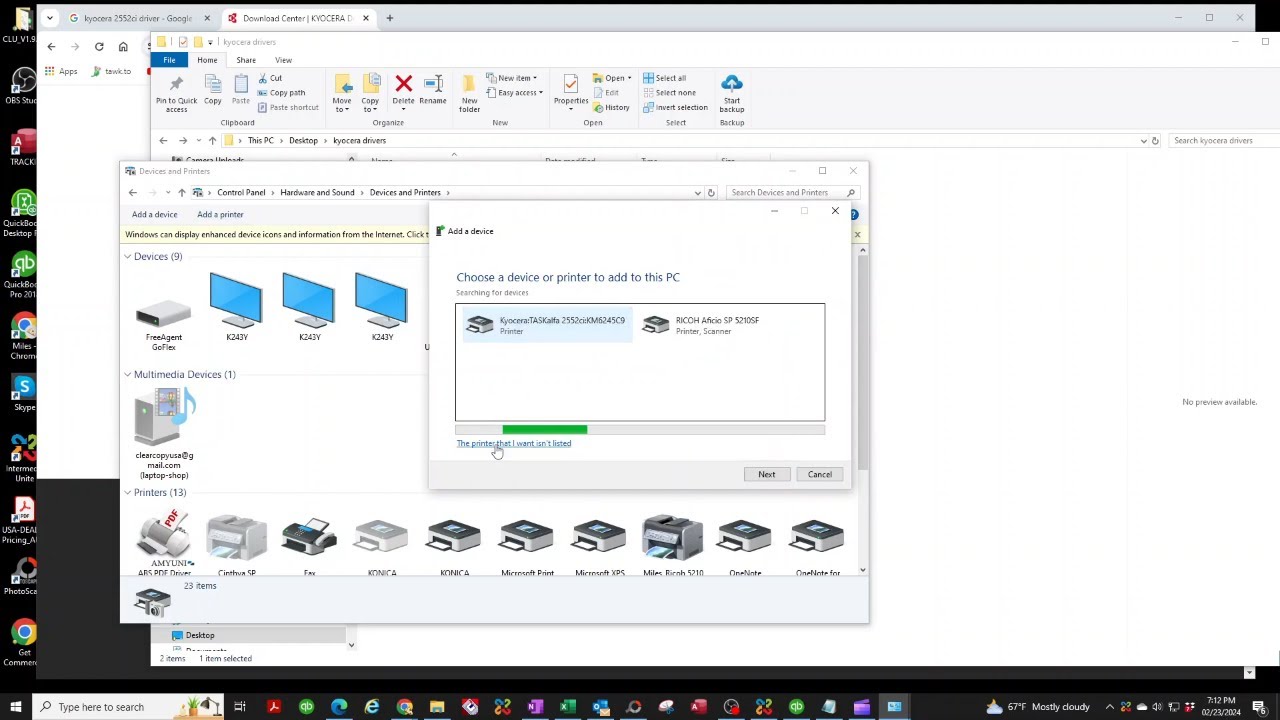1280x720 pixels.
Task: Switch to the Share ribbon tab
Action: coord(246,60)
